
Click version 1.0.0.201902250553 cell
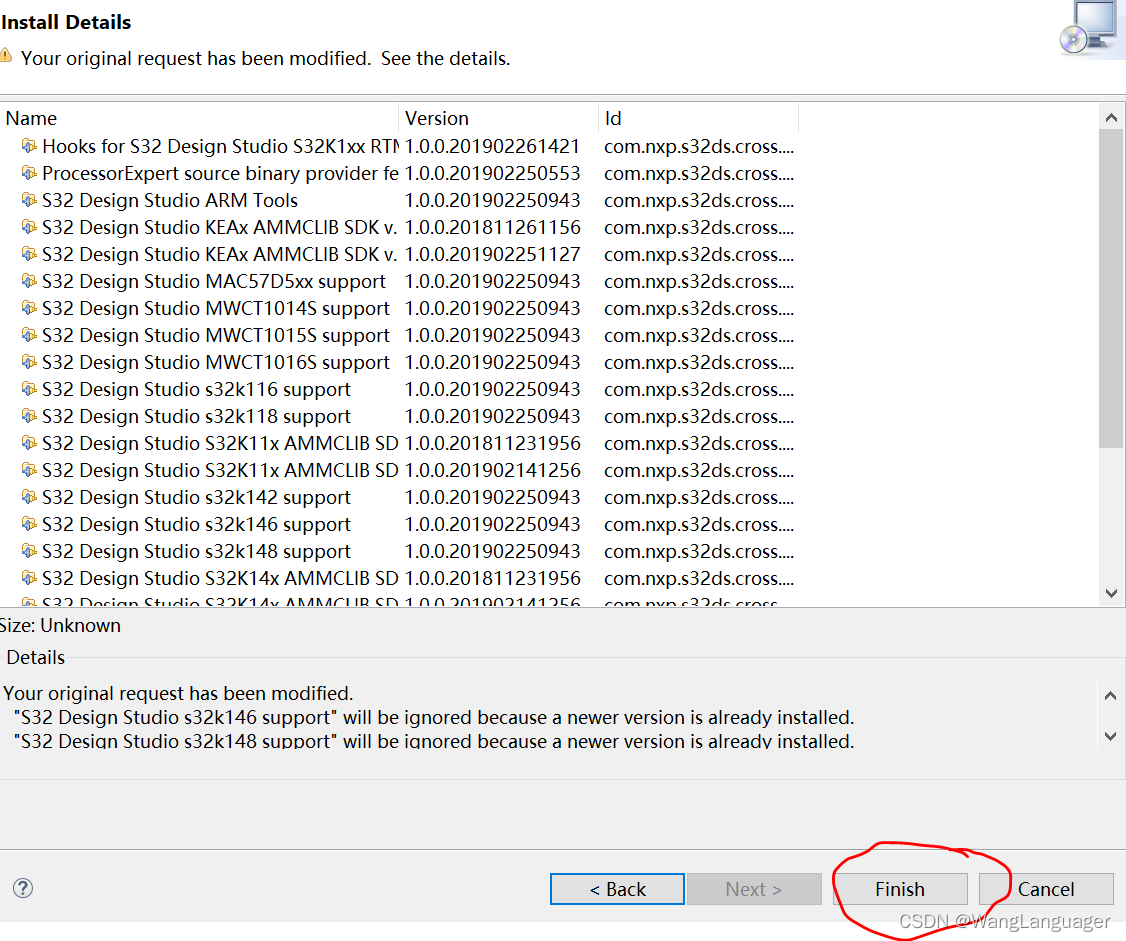tap(492, 174)
